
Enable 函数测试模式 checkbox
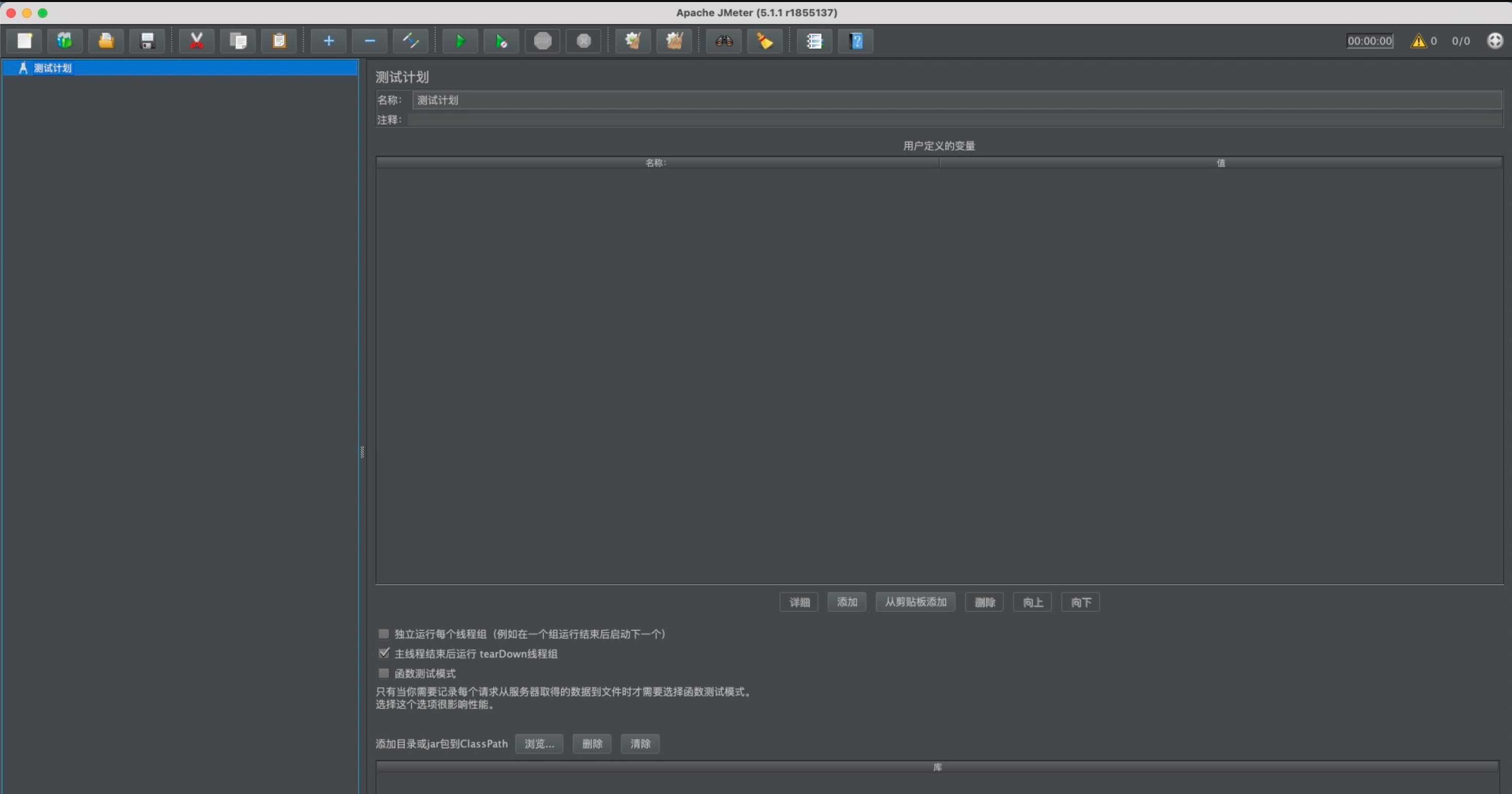384,673
